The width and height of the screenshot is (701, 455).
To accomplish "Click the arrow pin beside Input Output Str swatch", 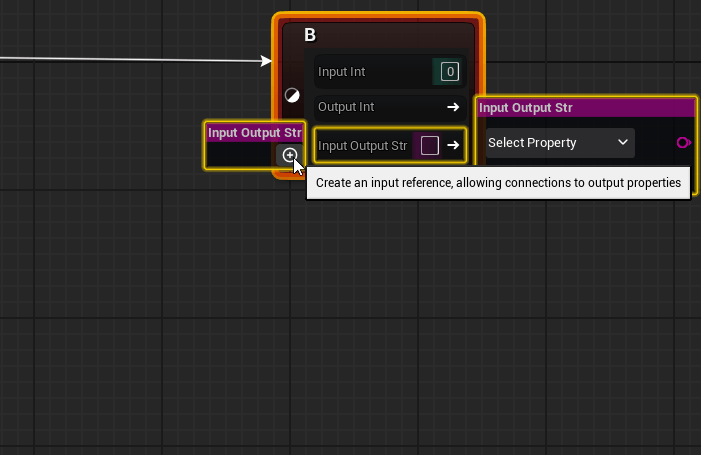I will (453, 146).
